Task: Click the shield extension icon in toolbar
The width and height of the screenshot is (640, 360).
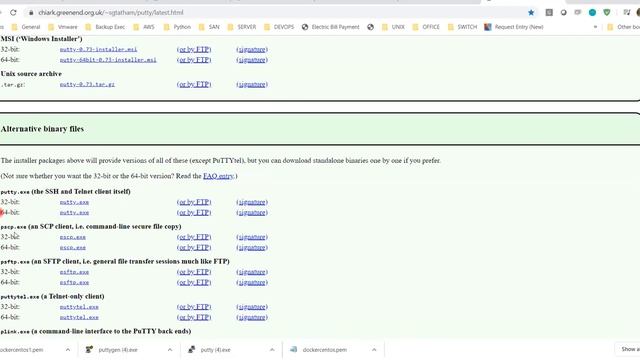Action: point(607,13)
